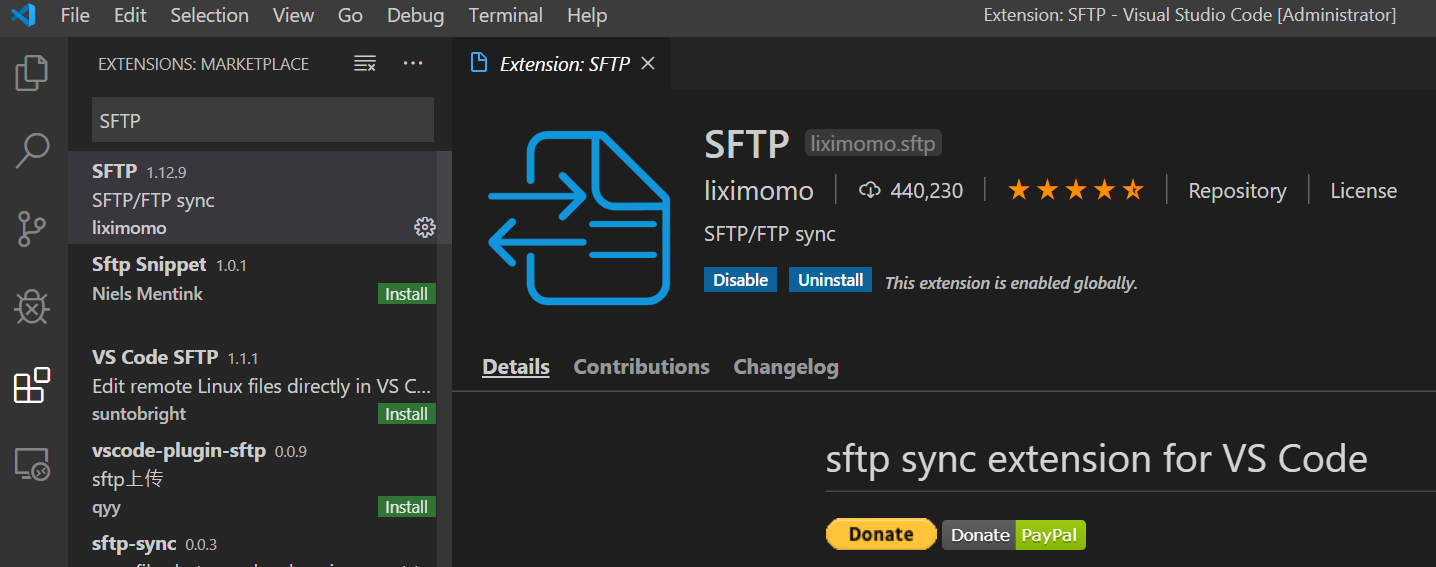Screen dimensions: 1436x567
Task: Install vscode-plugin-sftp by qyy
Action: pos(407,507)
